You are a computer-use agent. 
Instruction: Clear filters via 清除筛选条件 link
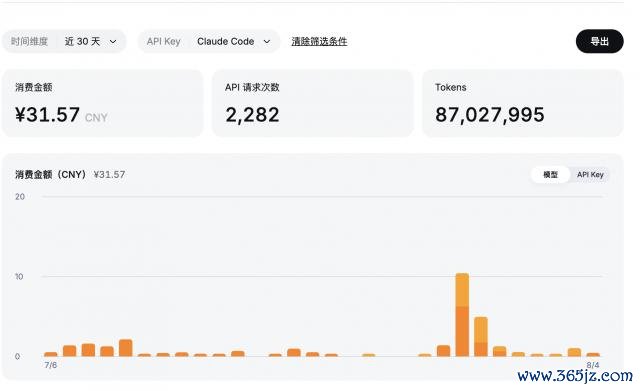pyautogui.click(x=319, y=41)
